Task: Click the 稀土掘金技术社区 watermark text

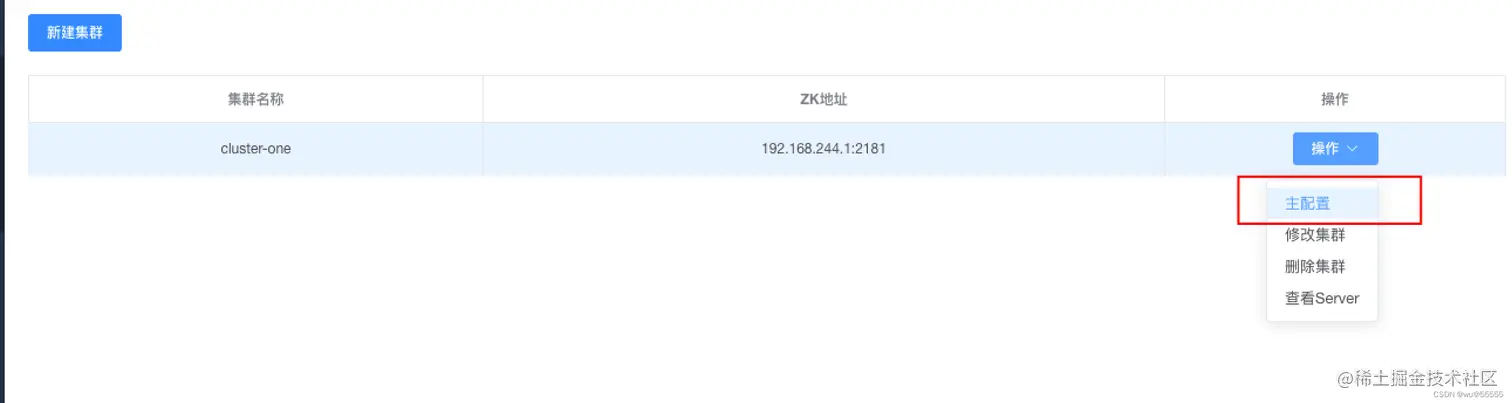Action: point(1426,379)
